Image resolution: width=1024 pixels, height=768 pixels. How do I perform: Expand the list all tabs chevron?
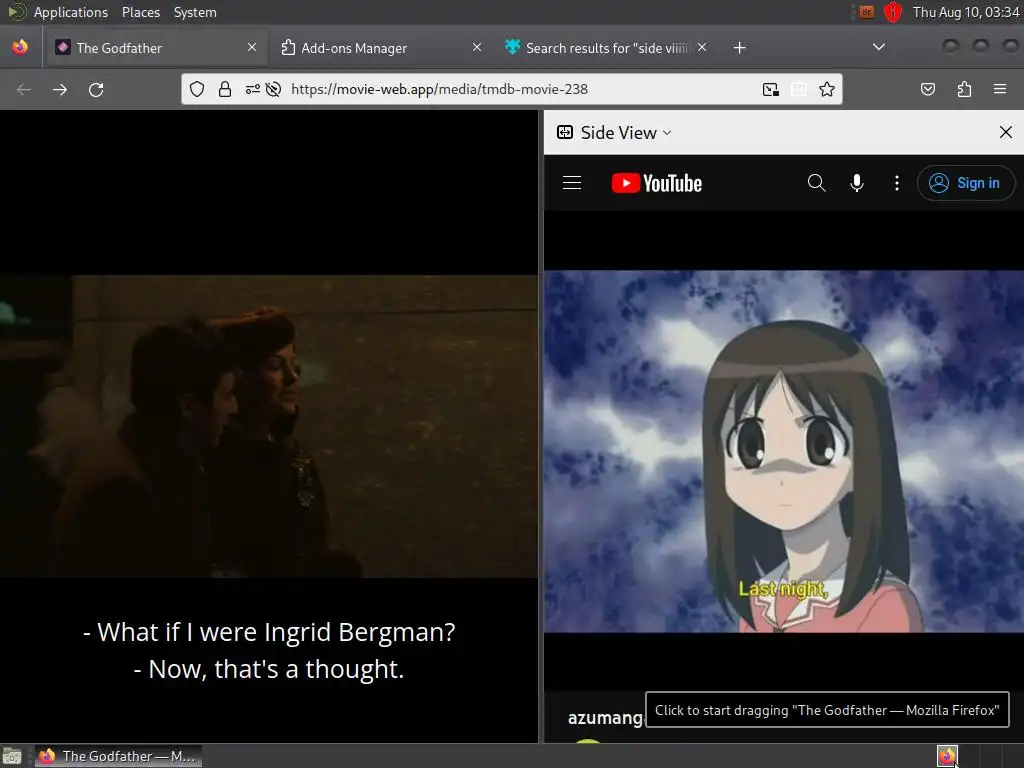pos(879,47)
